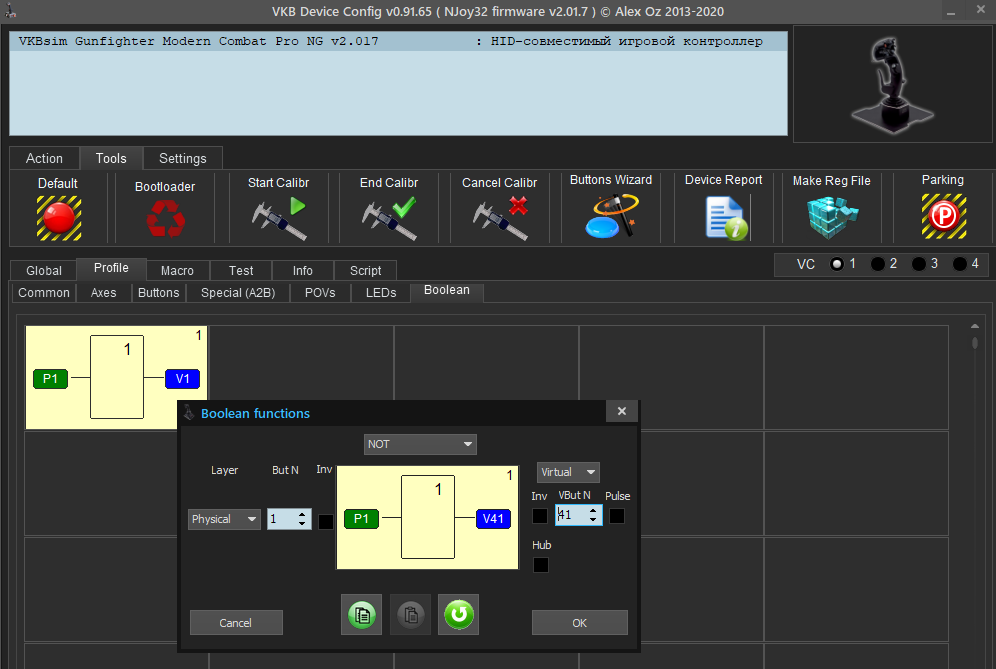Abort calibration using Cancel Calibr icon
Image resolution: width=996 pixels, height=669 pixels.
(501, 218)
